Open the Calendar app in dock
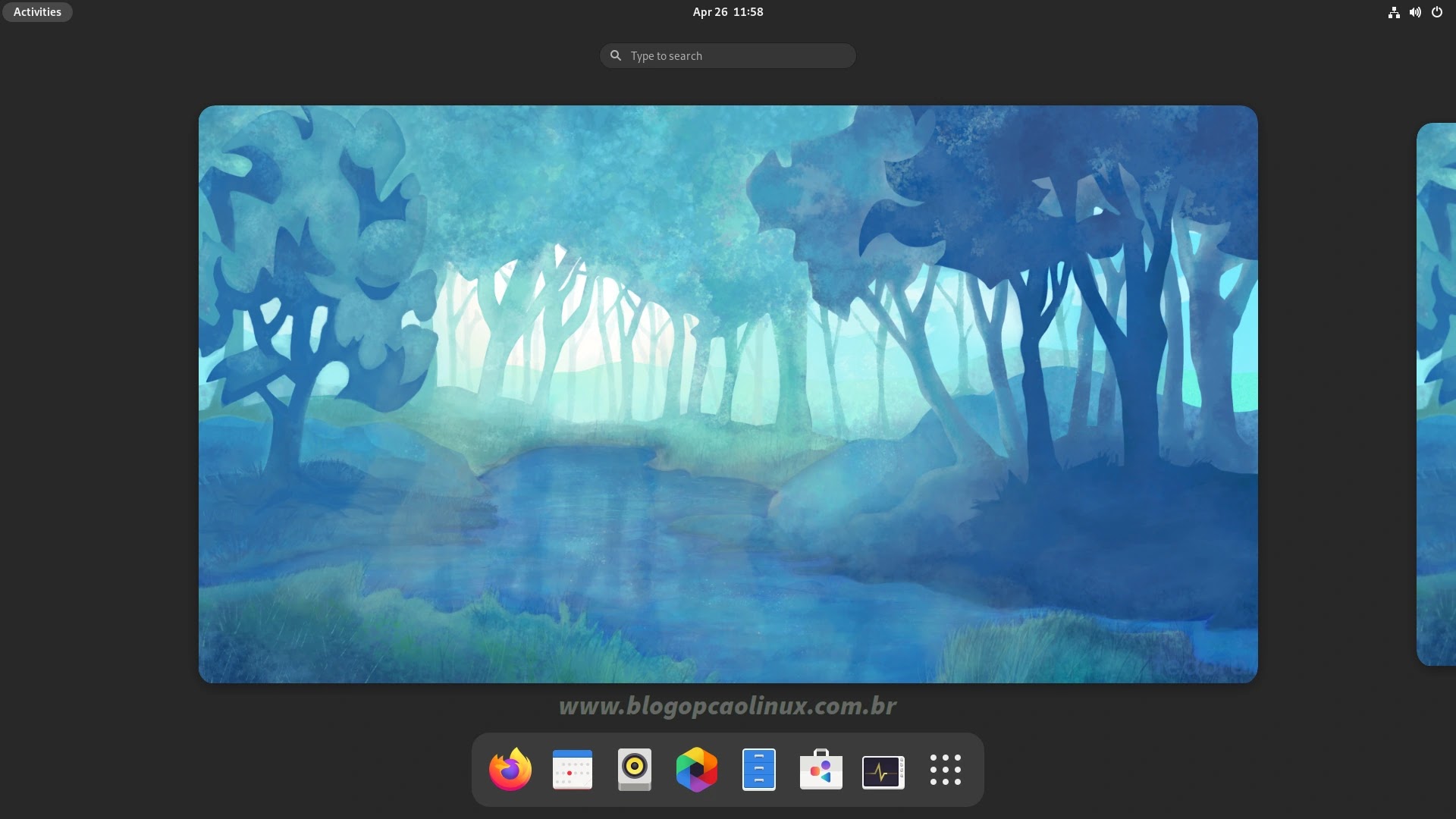 pyautogui.click(x=573, y=770)
